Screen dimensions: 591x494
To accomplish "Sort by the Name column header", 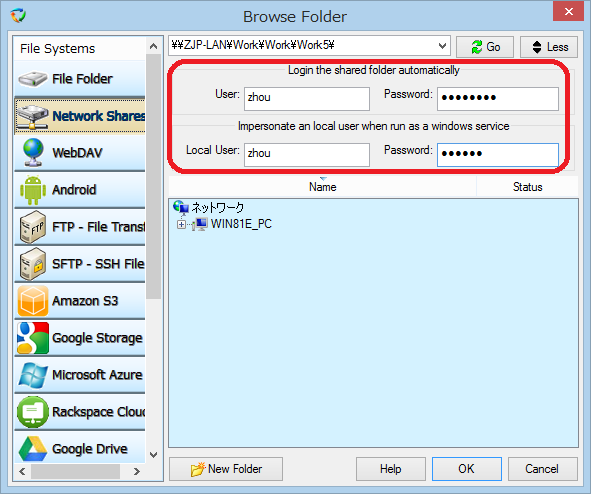I will pyautogui.click(x=323, y=187).
